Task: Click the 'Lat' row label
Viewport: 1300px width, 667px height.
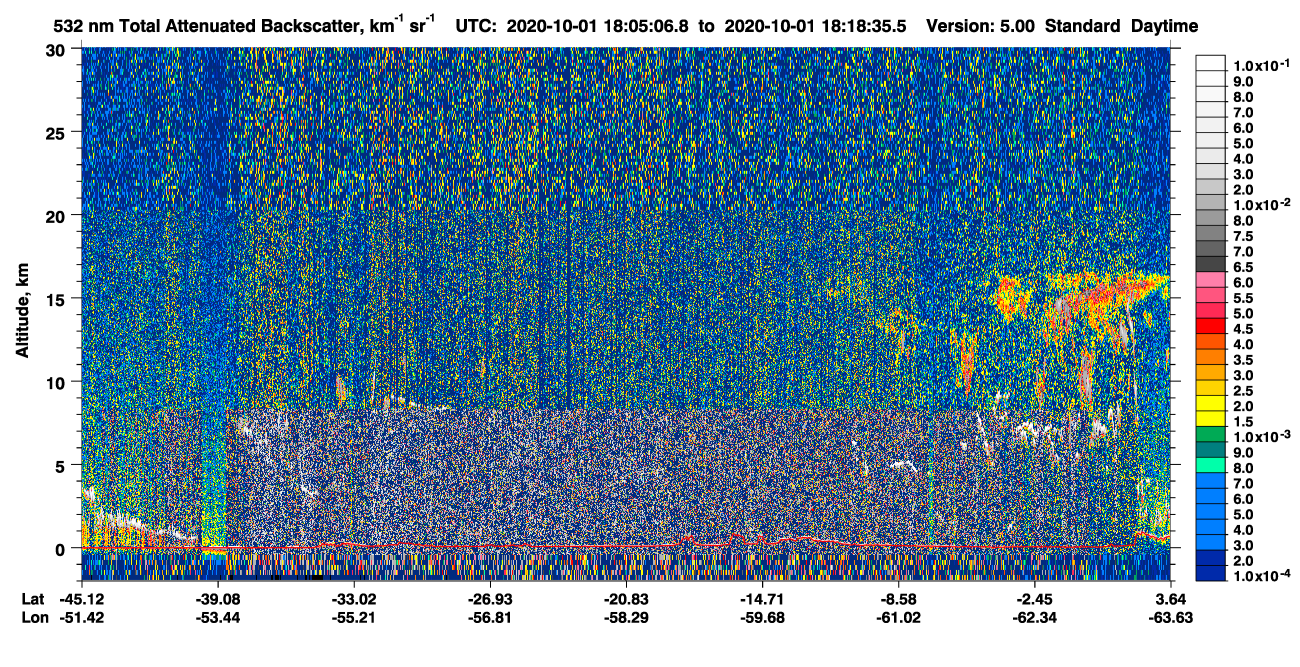Action: pos(31,598)
